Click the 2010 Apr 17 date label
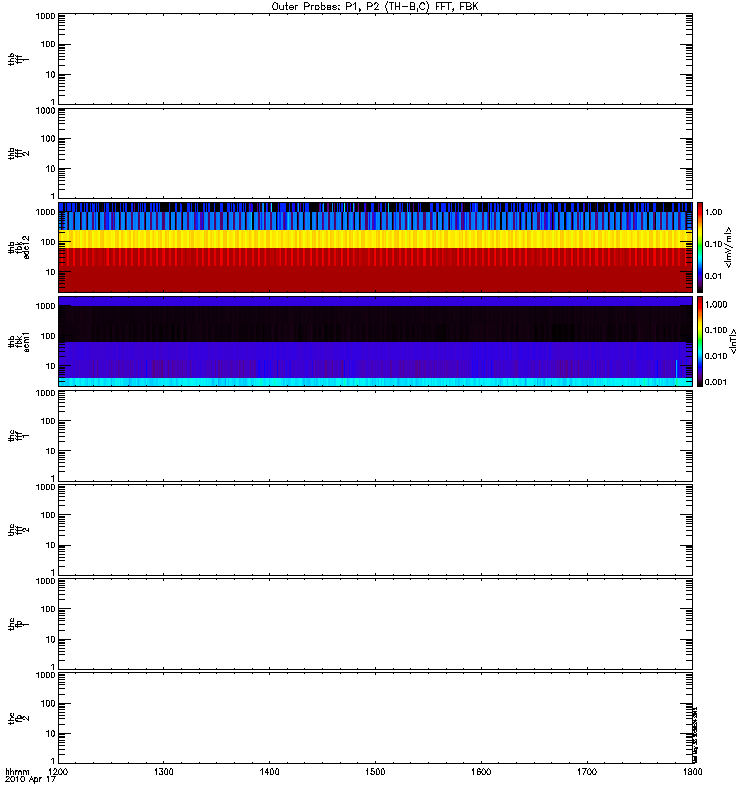Image resolution: width=750 pixels, height=800 pixels. coord(30,780)
